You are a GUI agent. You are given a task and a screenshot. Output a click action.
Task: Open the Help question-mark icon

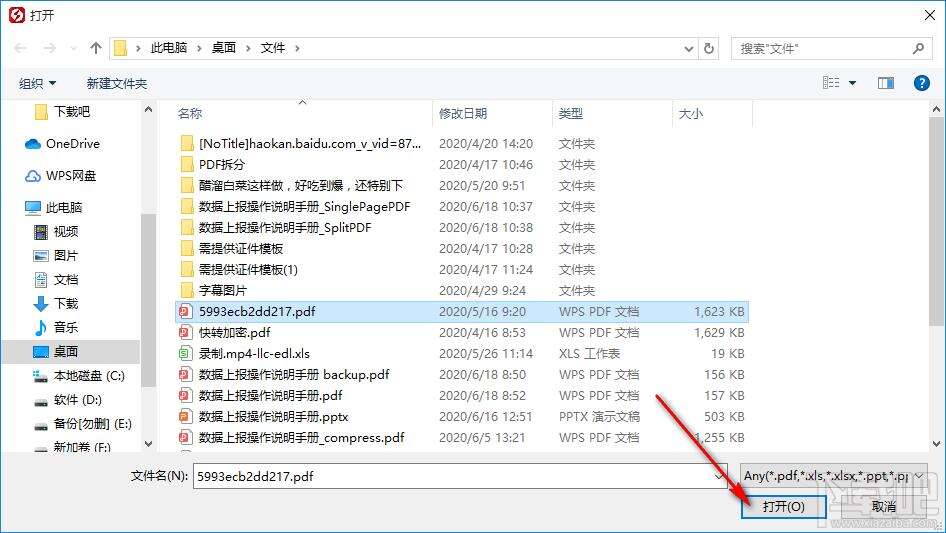[921, 83]
